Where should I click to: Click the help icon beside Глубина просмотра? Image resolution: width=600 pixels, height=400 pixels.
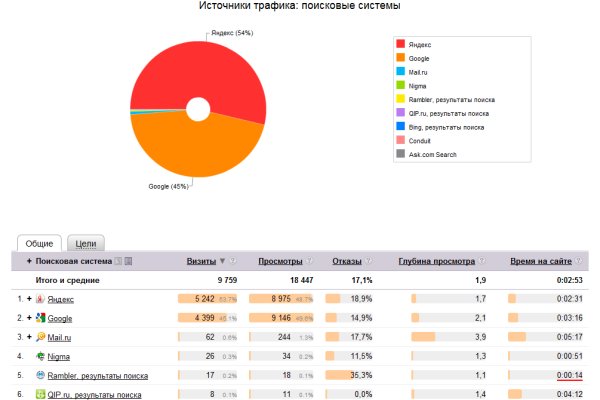(479, 262)
